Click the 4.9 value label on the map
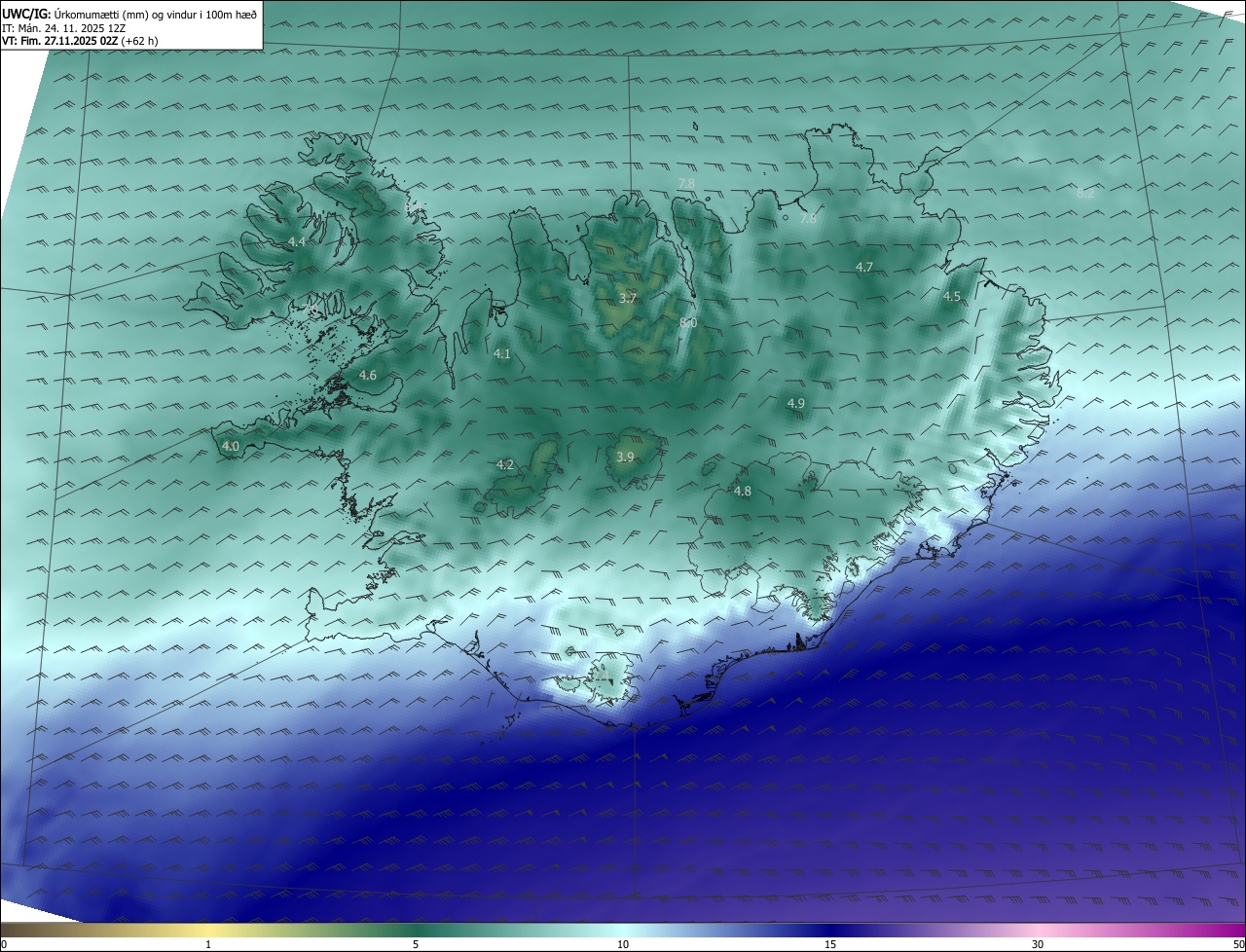 click(796, 403)
